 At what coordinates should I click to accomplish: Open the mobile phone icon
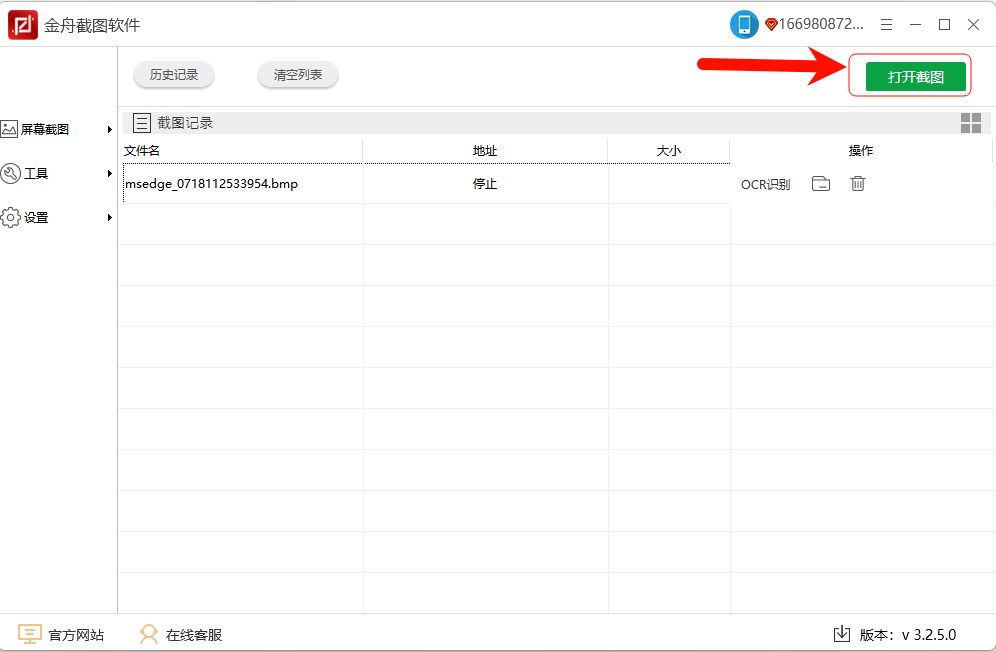point(744,25)
